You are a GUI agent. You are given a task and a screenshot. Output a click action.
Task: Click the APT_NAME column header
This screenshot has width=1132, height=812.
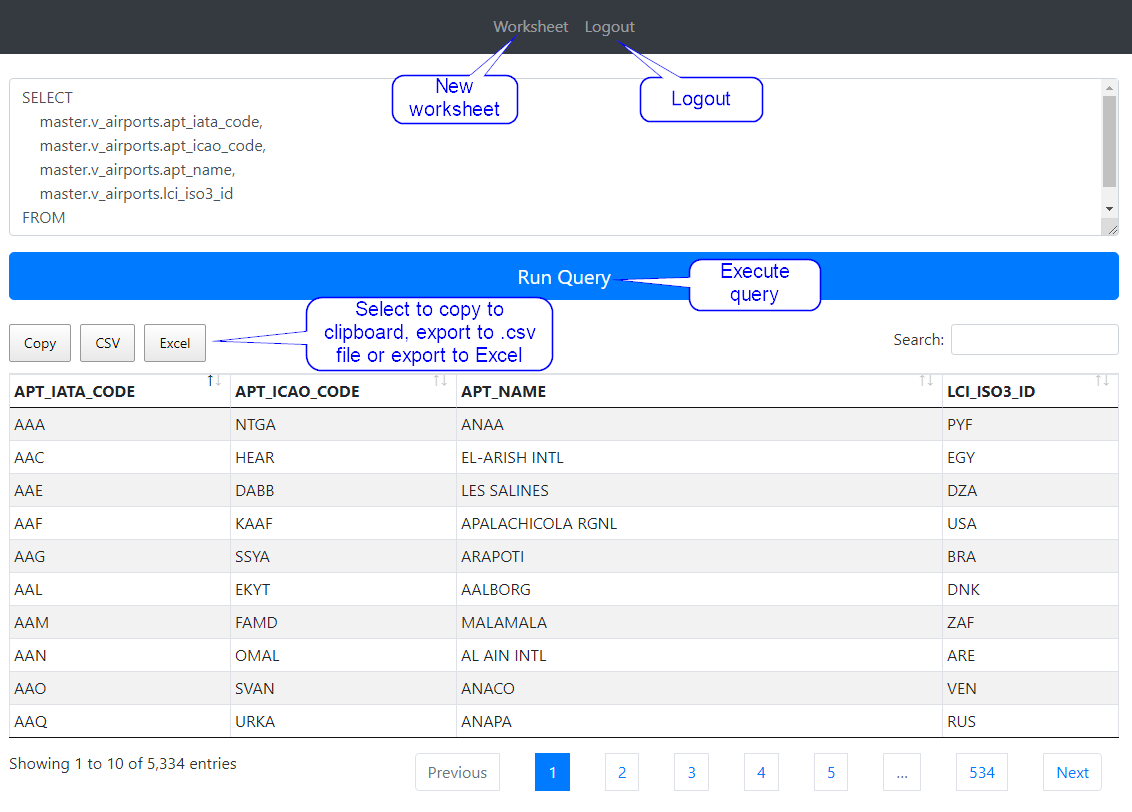[699, 391]
